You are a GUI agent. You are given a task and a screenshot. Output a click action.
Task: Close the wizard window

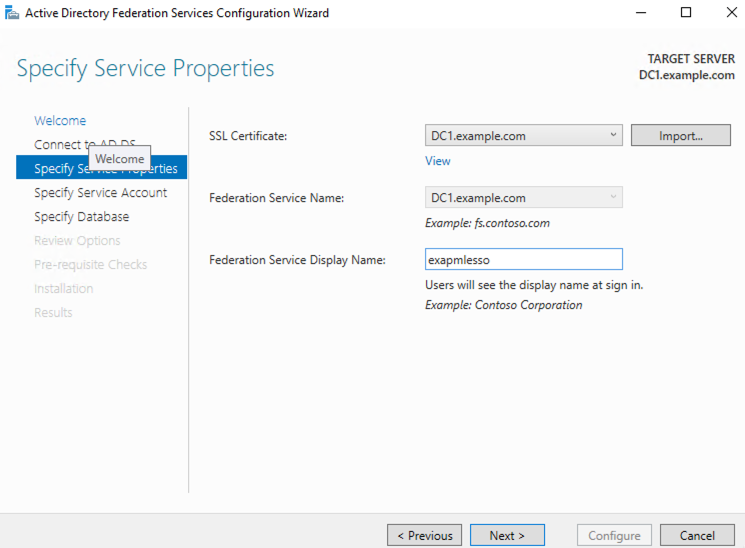731,13
